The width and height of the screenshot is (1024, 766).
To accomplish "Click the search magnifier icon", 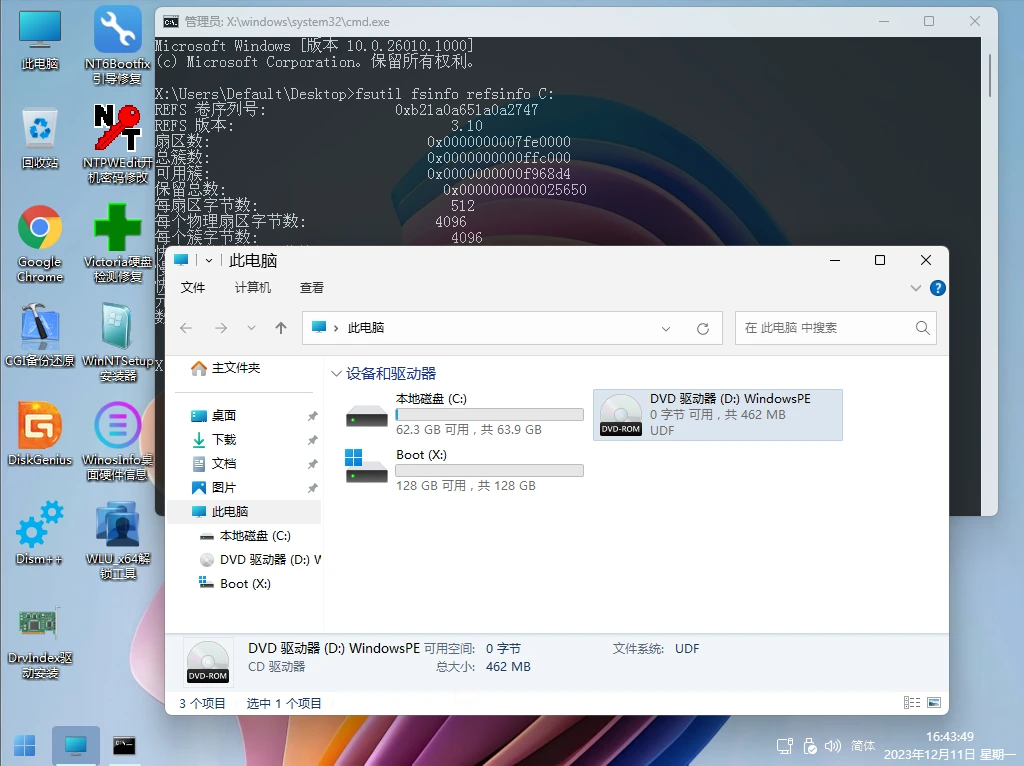I will coord(922,328).
